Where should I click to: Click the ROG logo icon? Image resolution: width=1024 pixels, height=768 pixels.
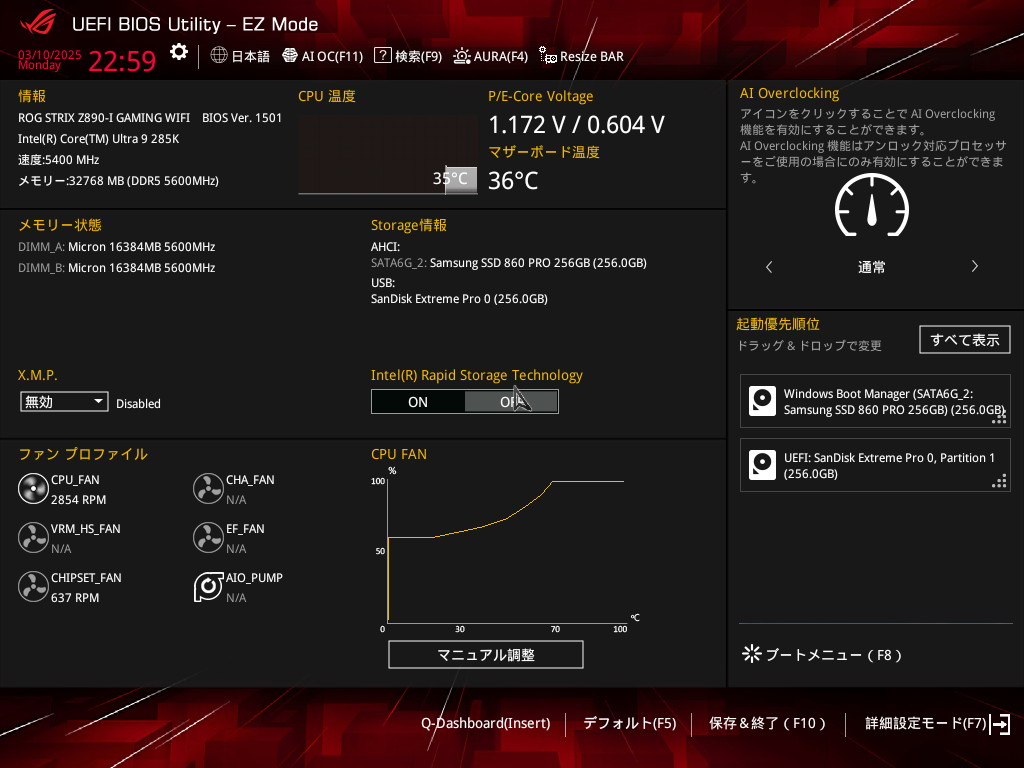click(37, 23)
